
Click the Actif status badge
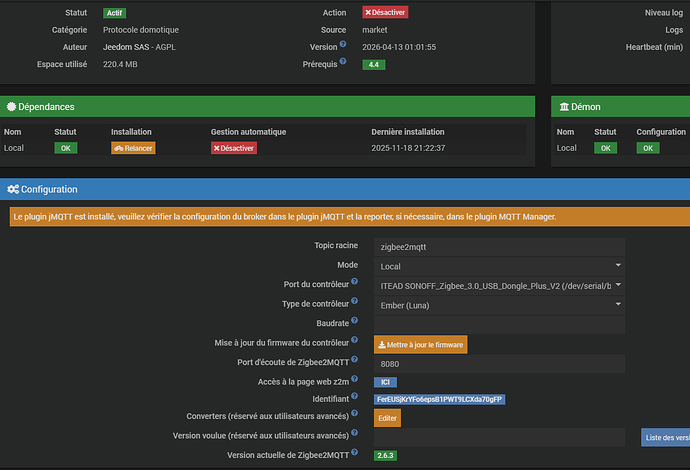click(x=114, y=13)
